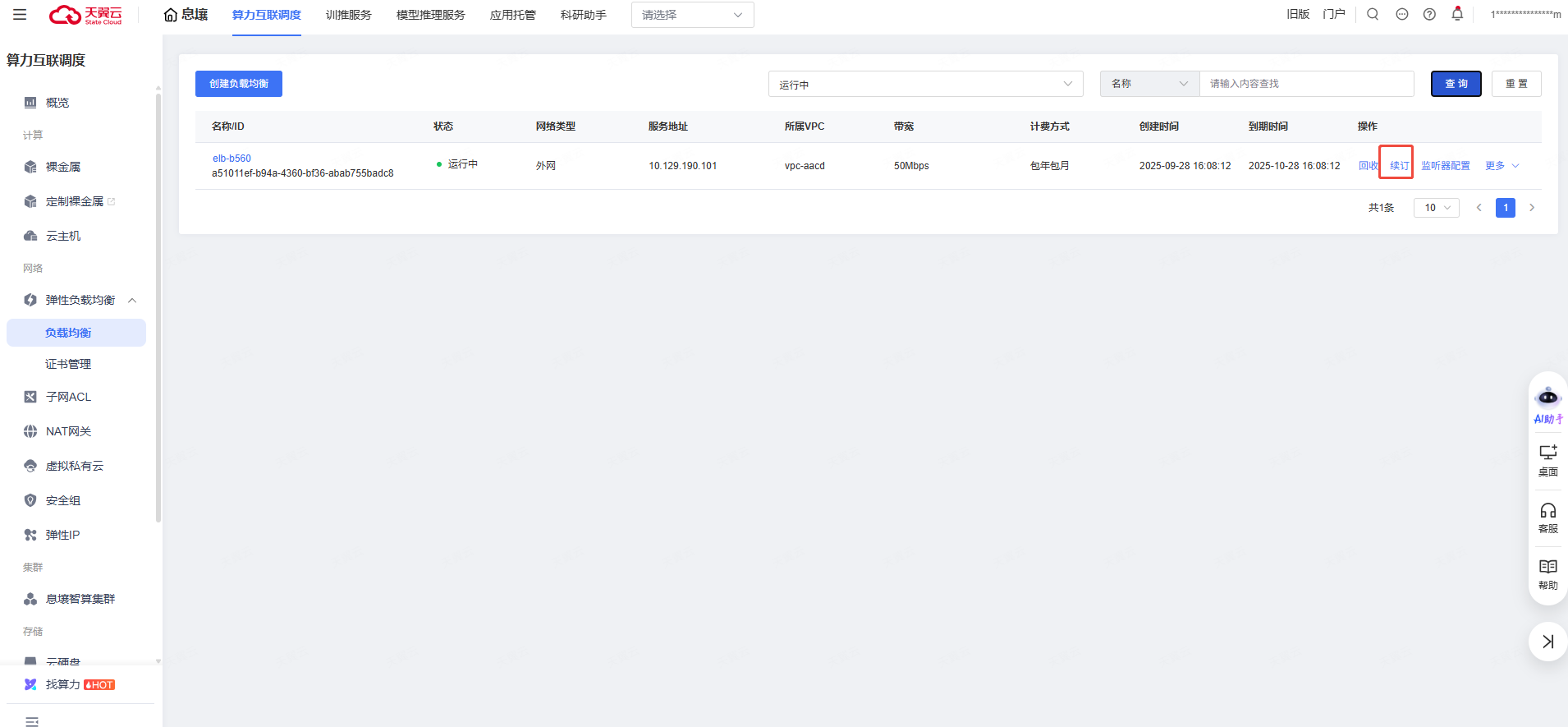Click the NAT网关 globe icon

(x=30, y=431)
